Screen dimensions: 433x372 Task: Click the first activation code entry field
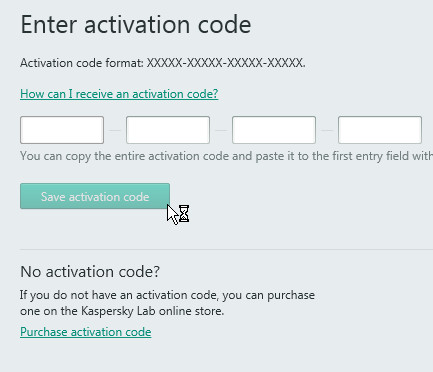click(x=62, y=130)
